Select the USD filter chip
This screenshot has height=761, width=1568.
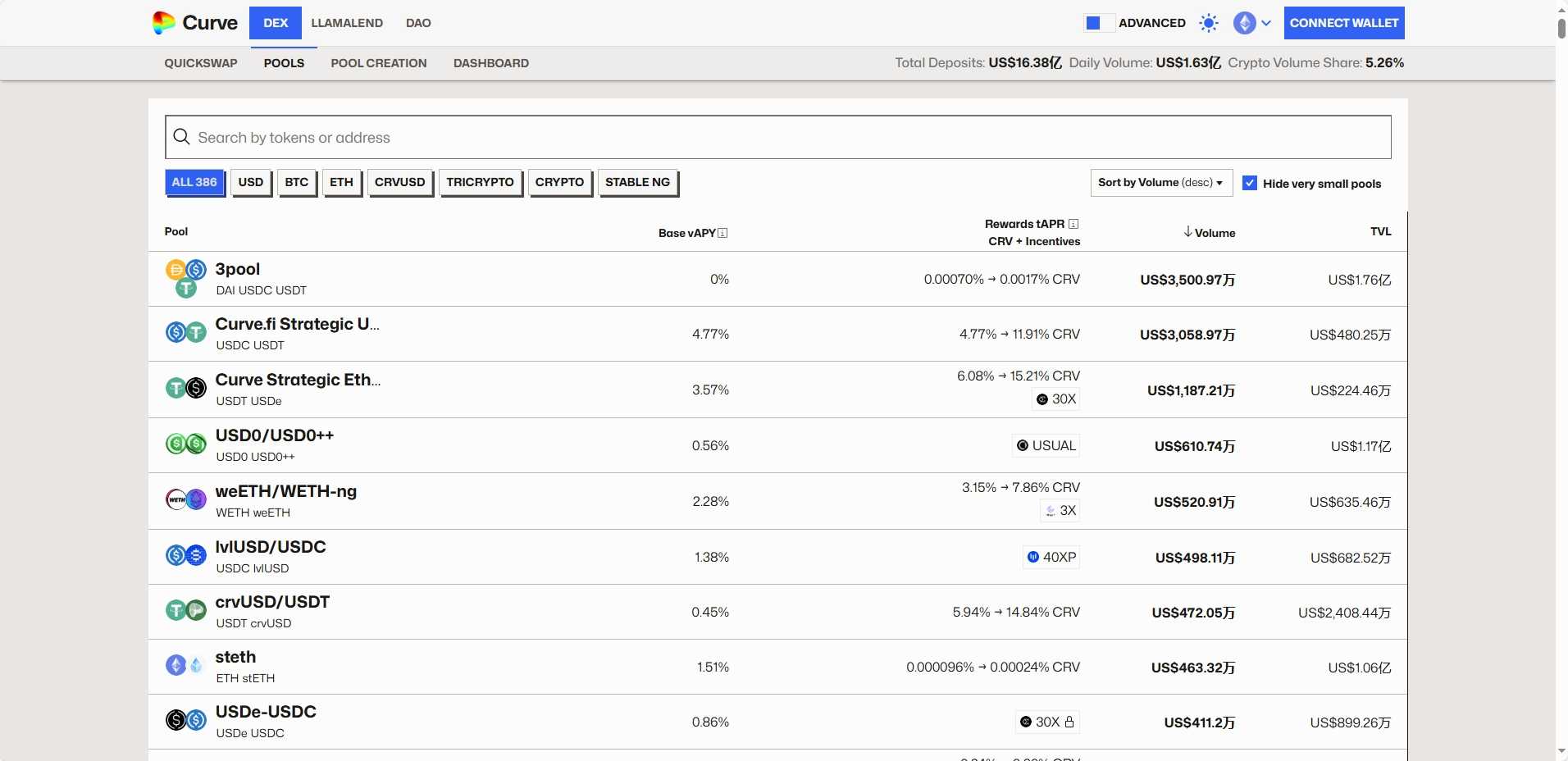click(x=251, y=182)
